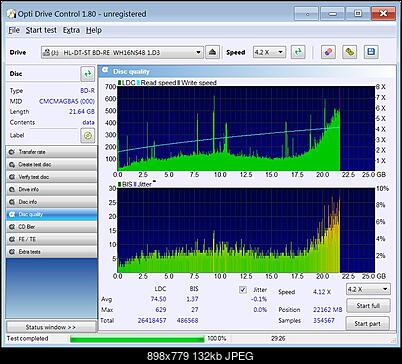The height and width of the screenshot is (364, 402).
Task: Click the Disc quality header disc icon
Action: [x=105, y=70]
